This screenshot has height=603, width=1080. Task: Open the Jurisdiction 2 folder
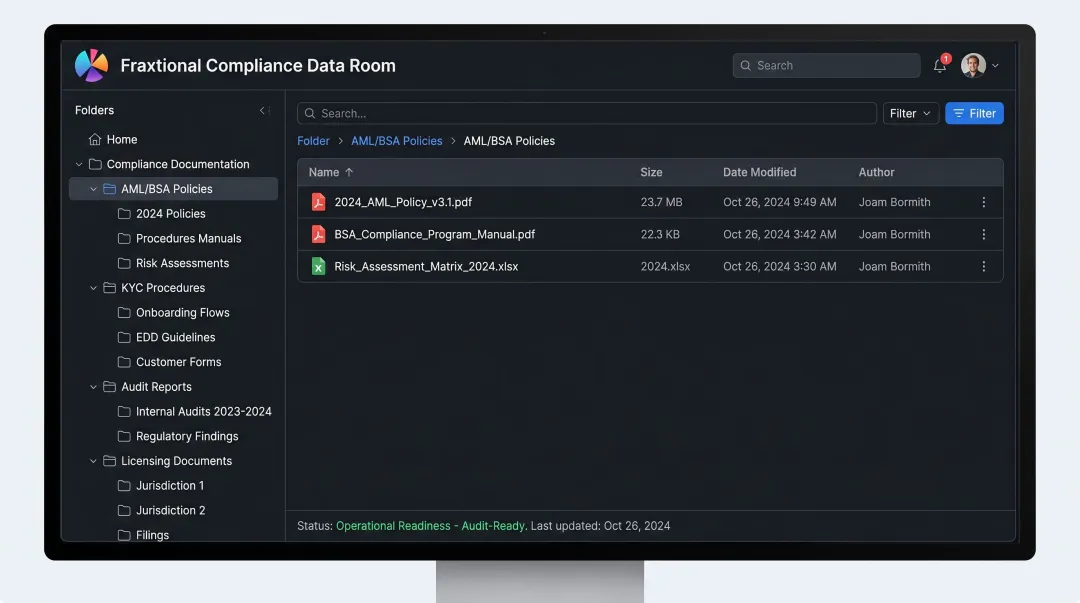pos(170,511)
